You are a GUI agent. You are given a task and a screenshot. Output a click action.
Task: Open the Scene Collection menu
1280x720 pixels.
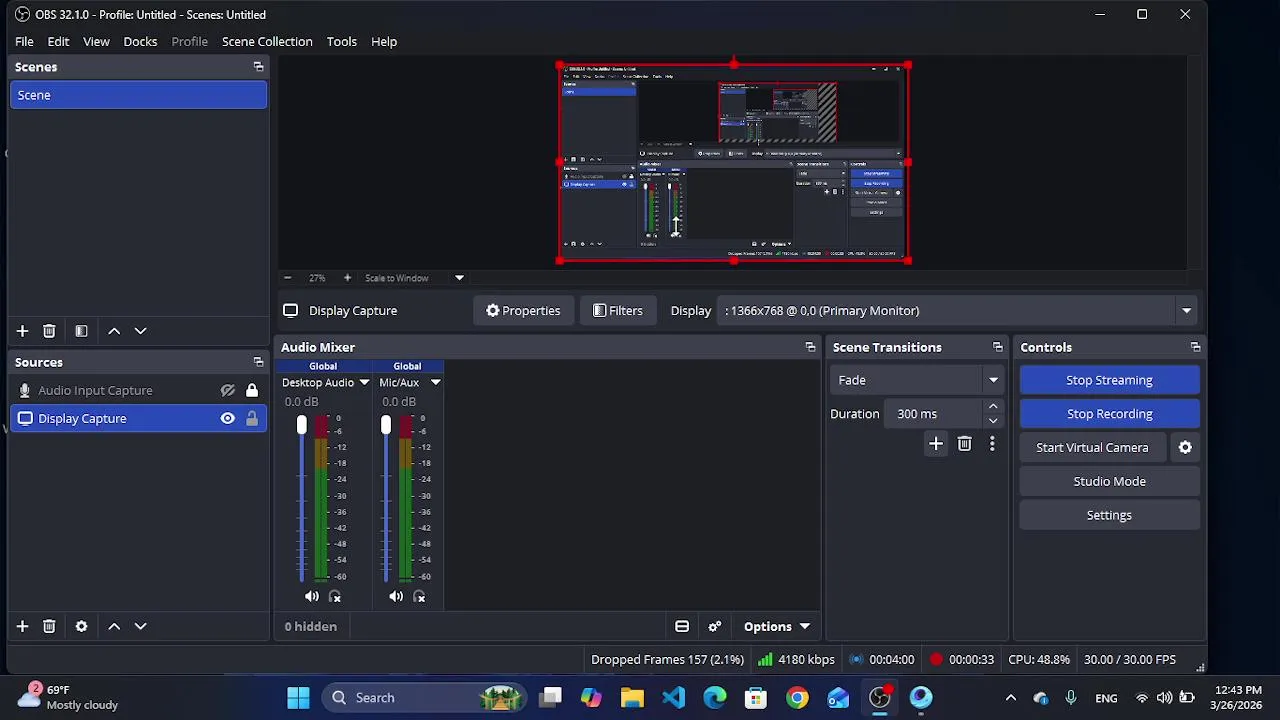[267, 42]
